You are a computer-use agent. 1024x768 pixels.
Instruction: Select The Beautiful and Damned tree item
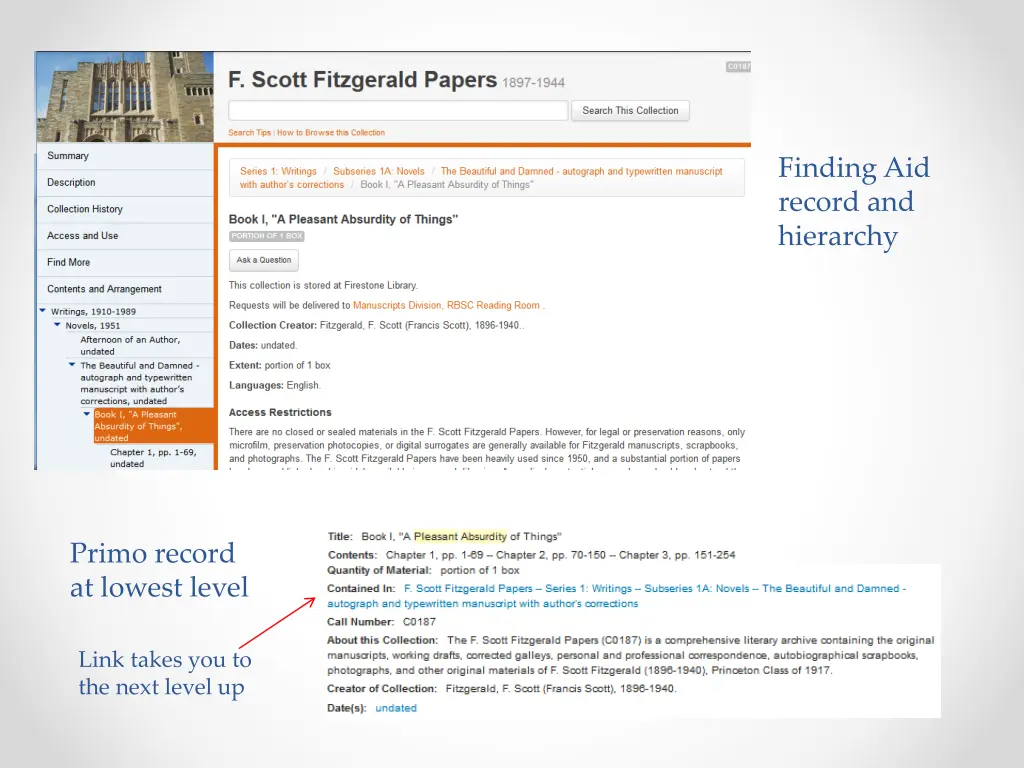click(x=140, y=383)
